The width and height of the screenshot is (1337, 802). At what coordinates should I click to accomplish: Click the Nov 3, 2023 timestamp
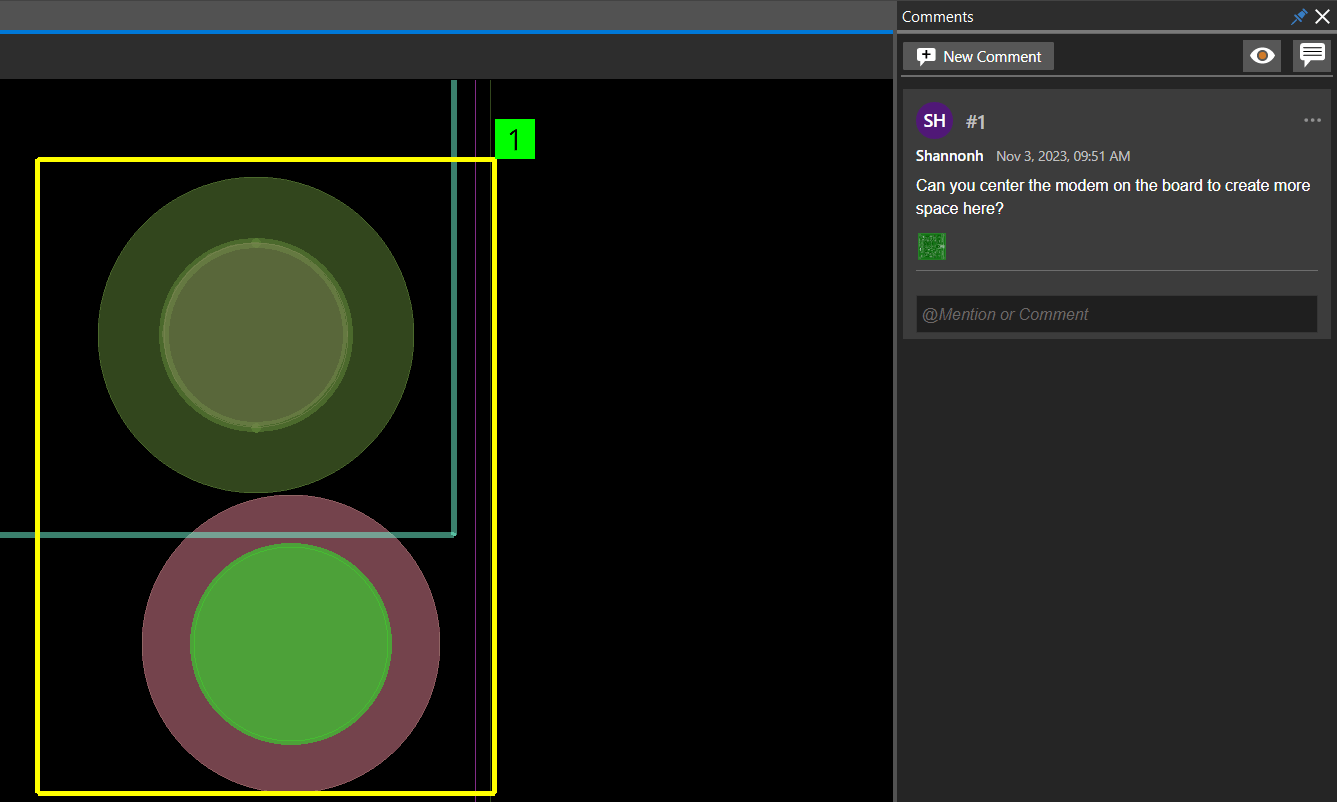pyautogui.click(x=1063, y=156)
